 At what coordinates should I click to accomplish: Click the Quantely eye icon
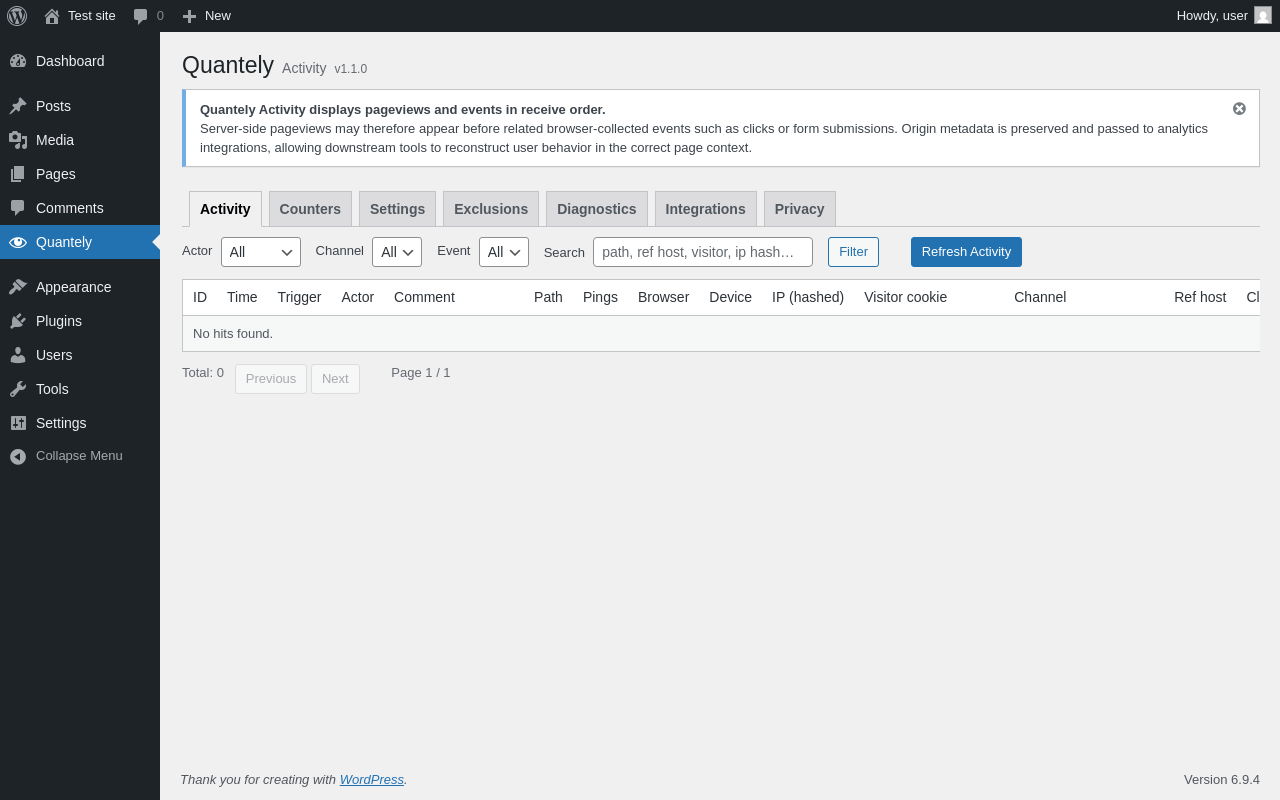coord(18,242)
